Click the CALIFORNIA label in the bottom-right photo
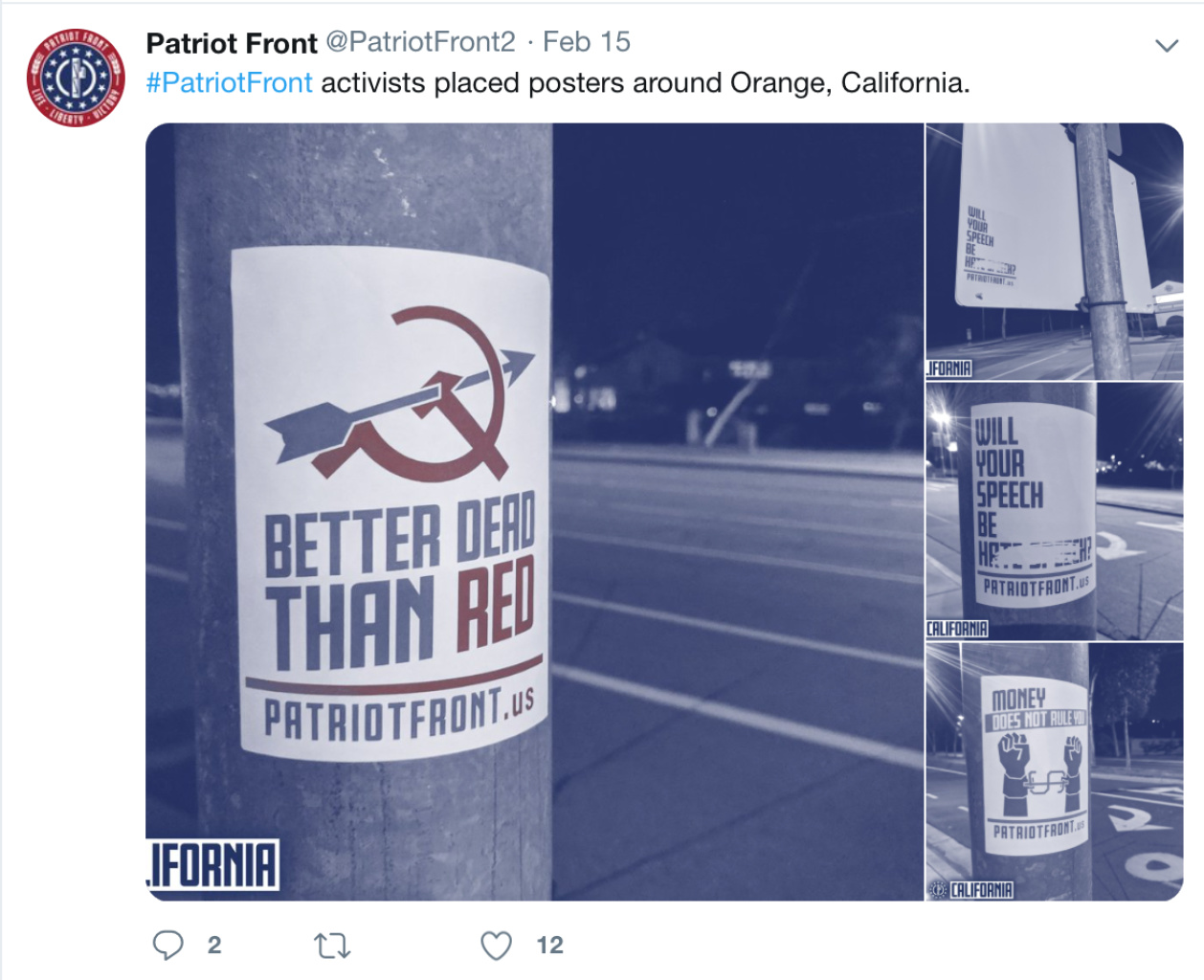The width and height of the screenshot is (1204, 980). [x=981, y=890]
